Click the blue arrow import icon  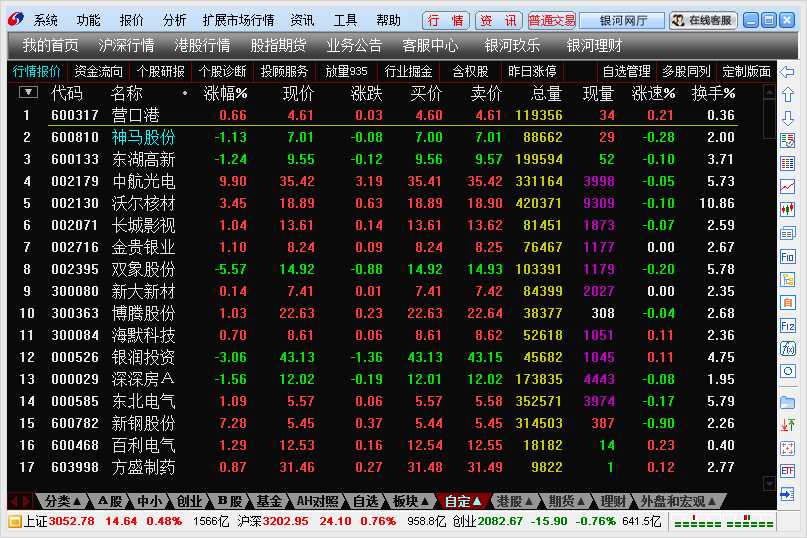point(787,494)
